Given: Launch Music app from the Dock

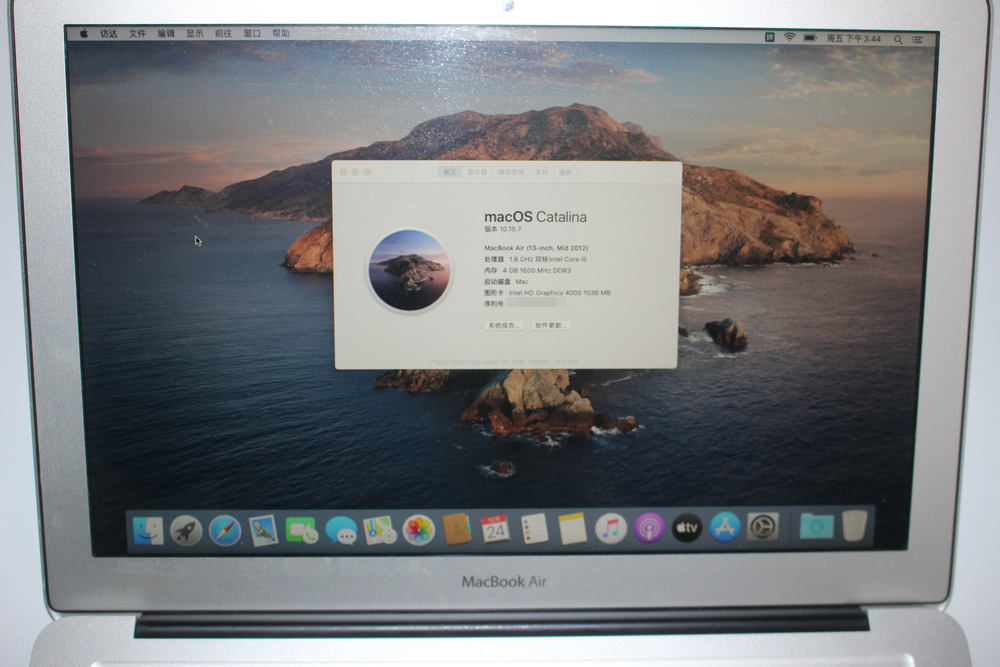Looking at the screenshot, I should 611,529.
